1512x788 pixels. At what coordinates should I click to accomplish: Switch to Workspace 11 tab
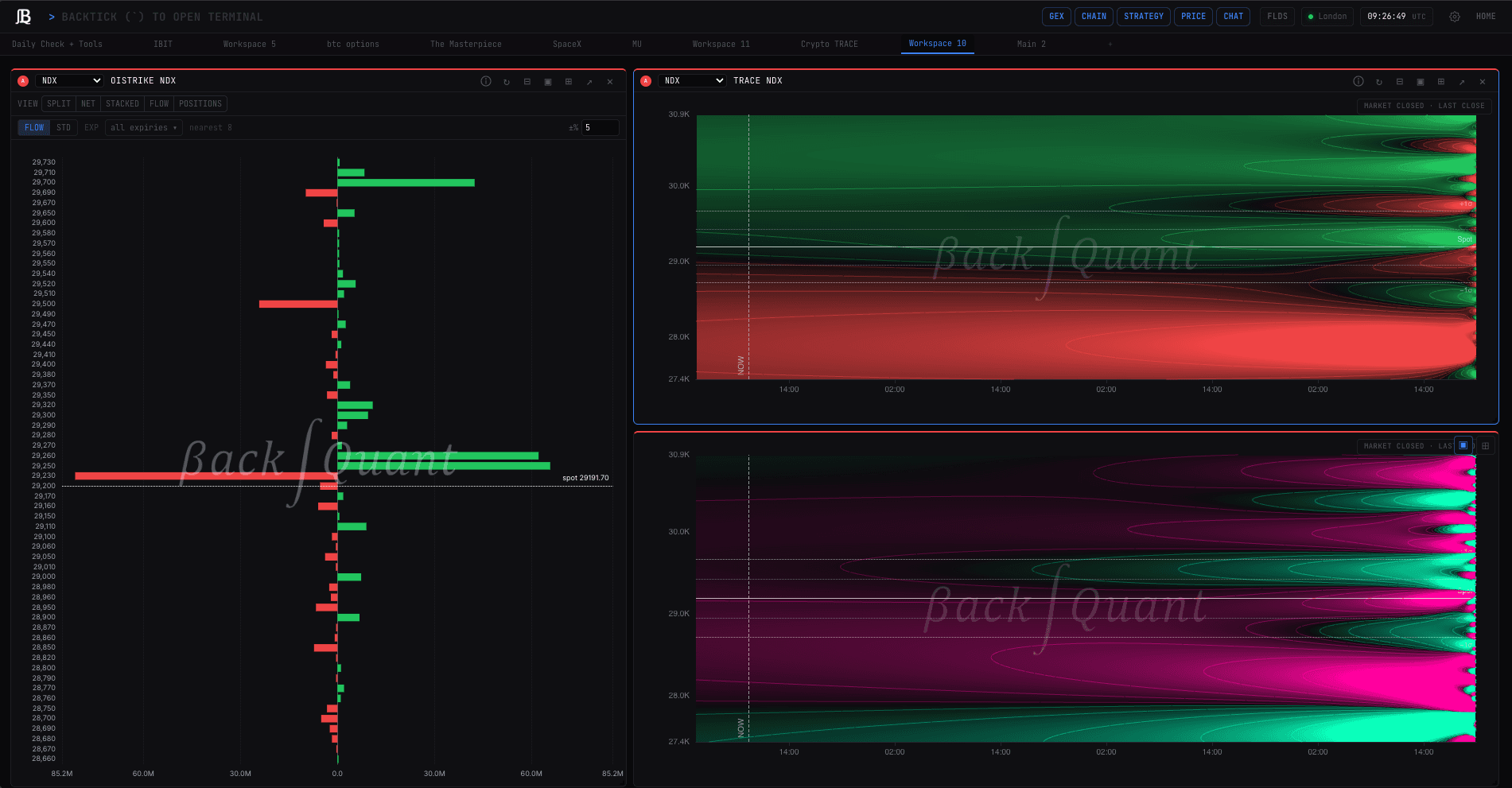point(721,45)
